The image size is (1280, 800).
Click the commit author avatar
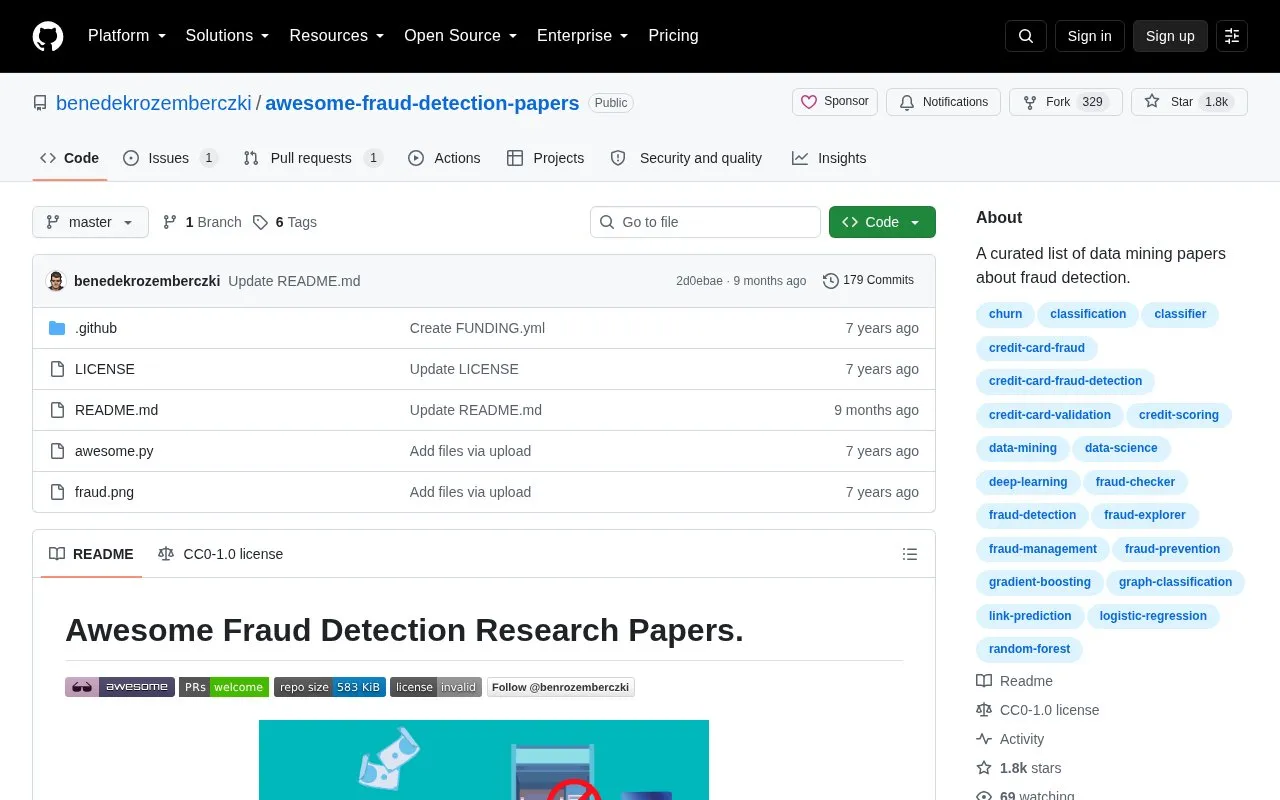click(57, 281)
